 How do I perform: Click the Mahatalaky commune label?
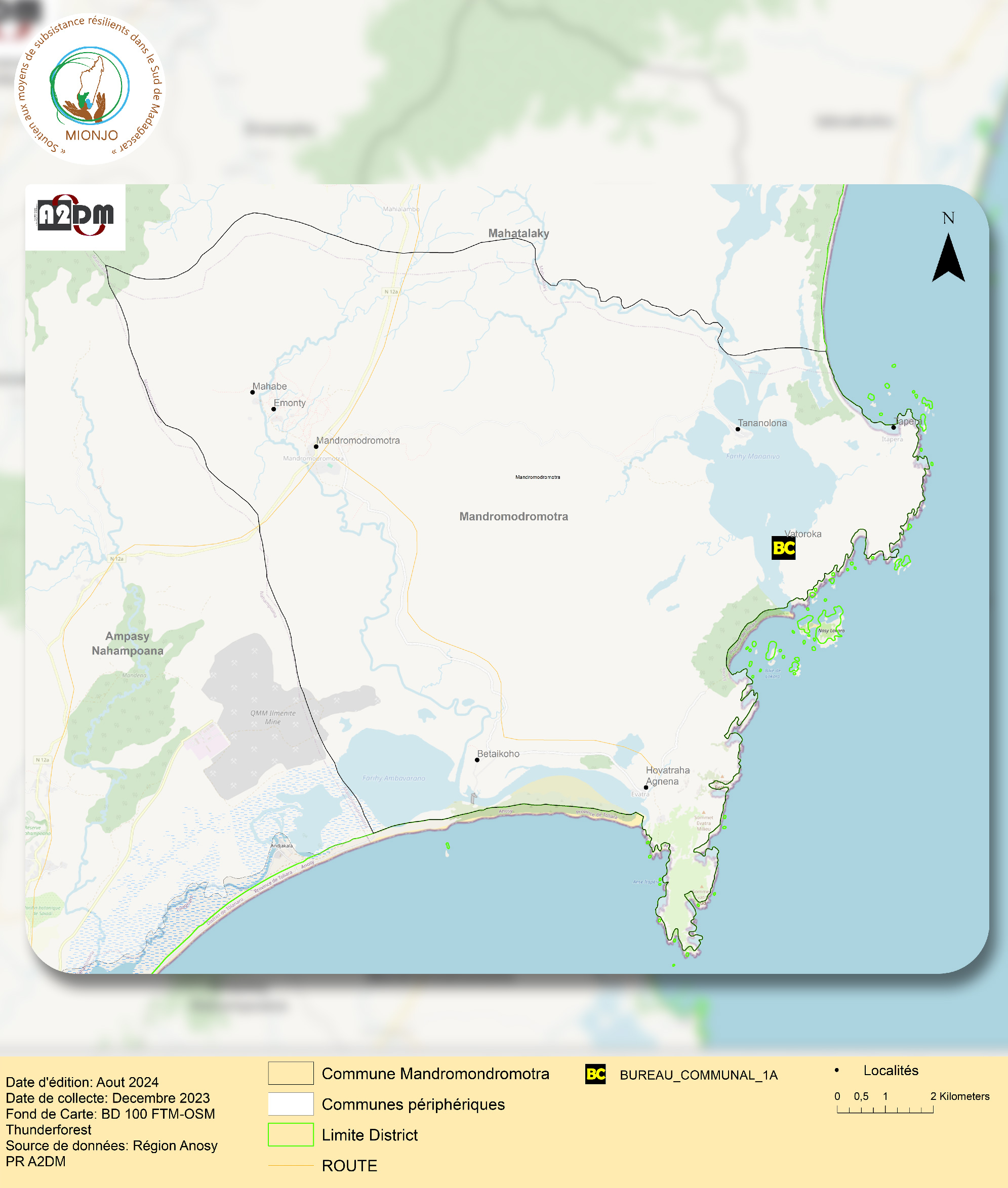pos(518,233)
